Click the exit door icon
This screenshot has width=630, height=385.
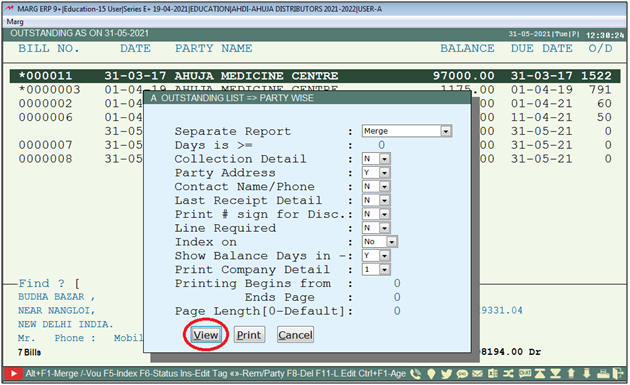pyautogui.click(x=618, y=374)
